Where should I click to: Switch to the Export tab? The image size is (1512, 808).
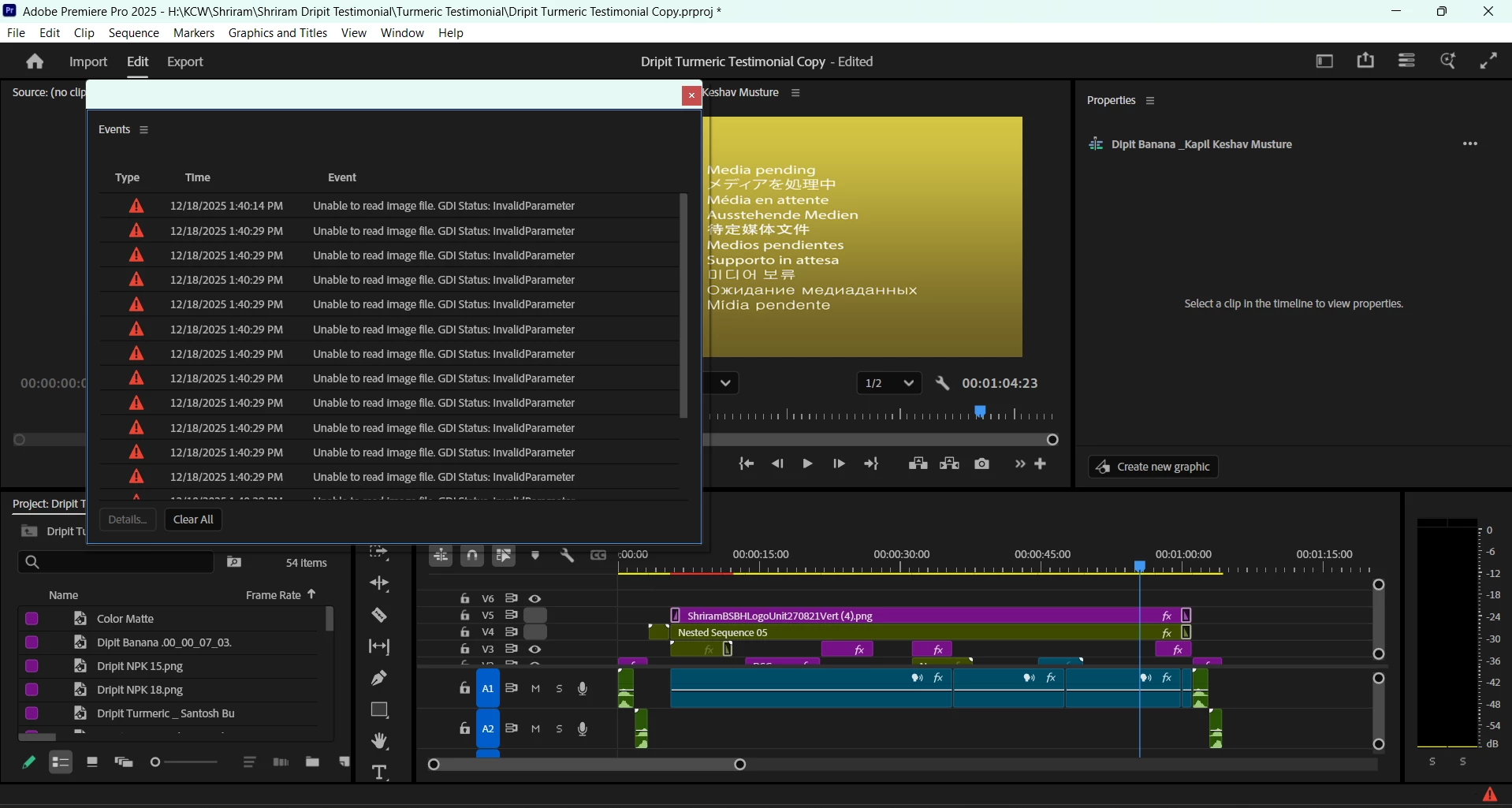[185, 61]
